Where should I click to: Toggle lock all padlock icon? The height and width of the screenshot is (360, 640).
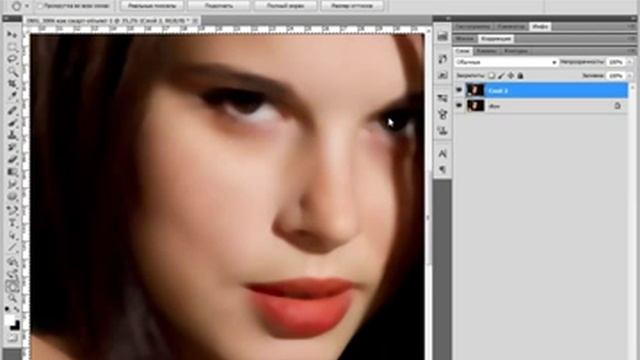(520, 76)
